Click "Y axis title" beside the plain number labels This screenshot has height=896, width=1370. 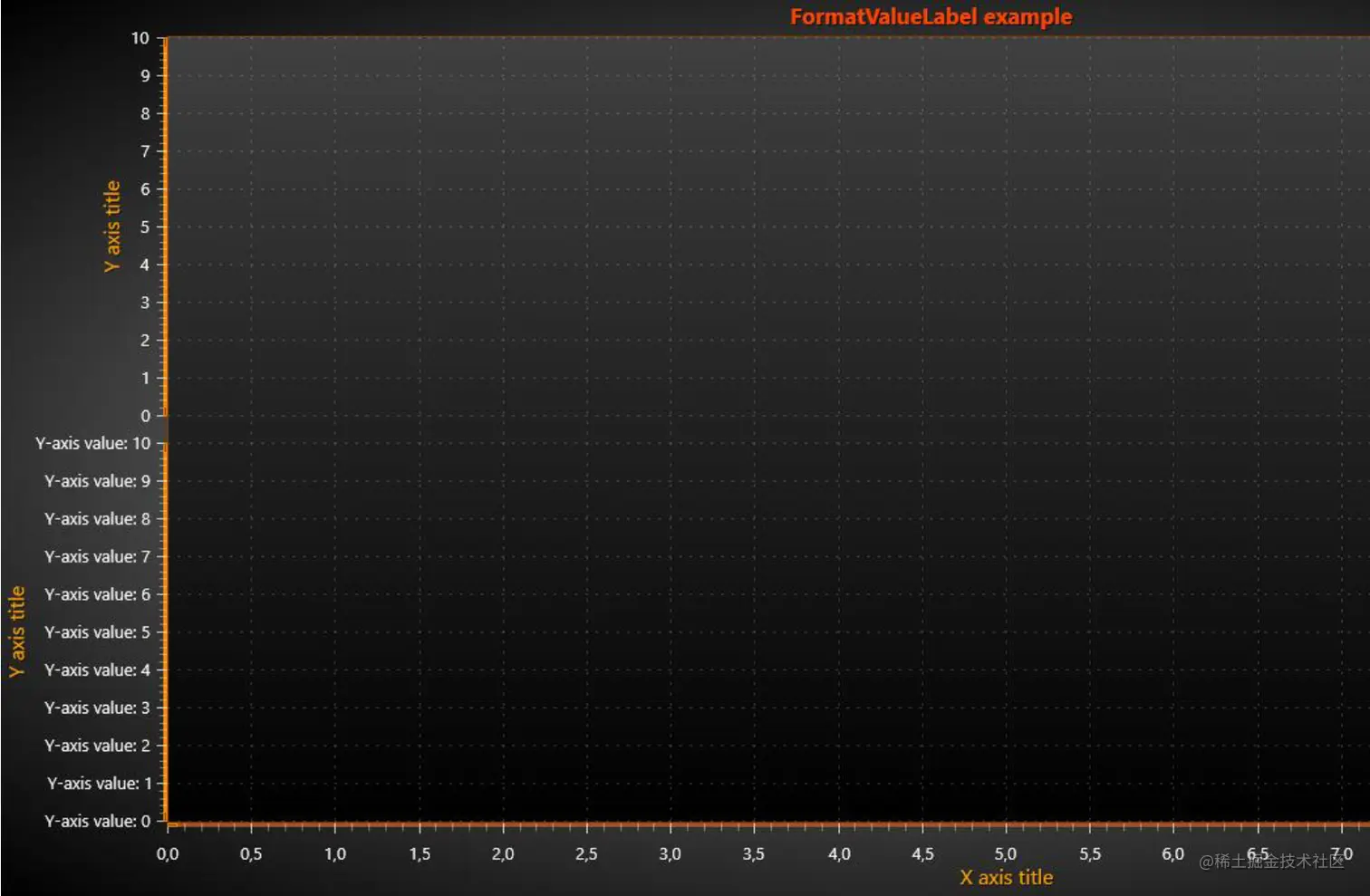111,226
